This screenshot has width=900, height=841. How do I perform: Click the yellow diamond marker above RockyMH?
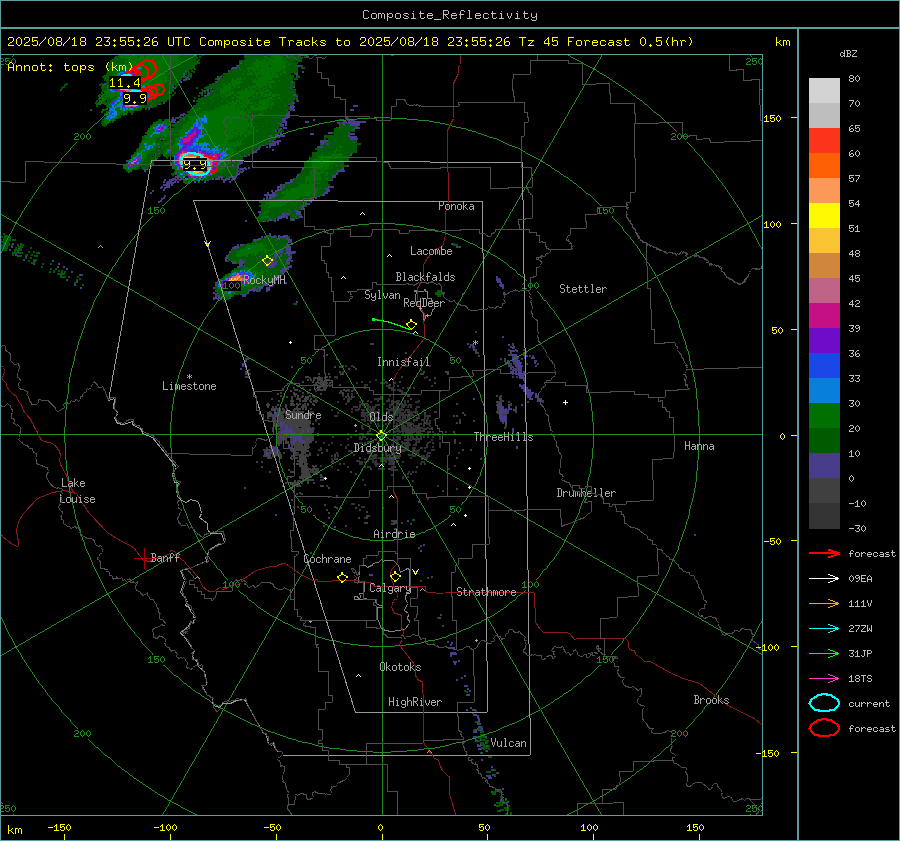267,261
